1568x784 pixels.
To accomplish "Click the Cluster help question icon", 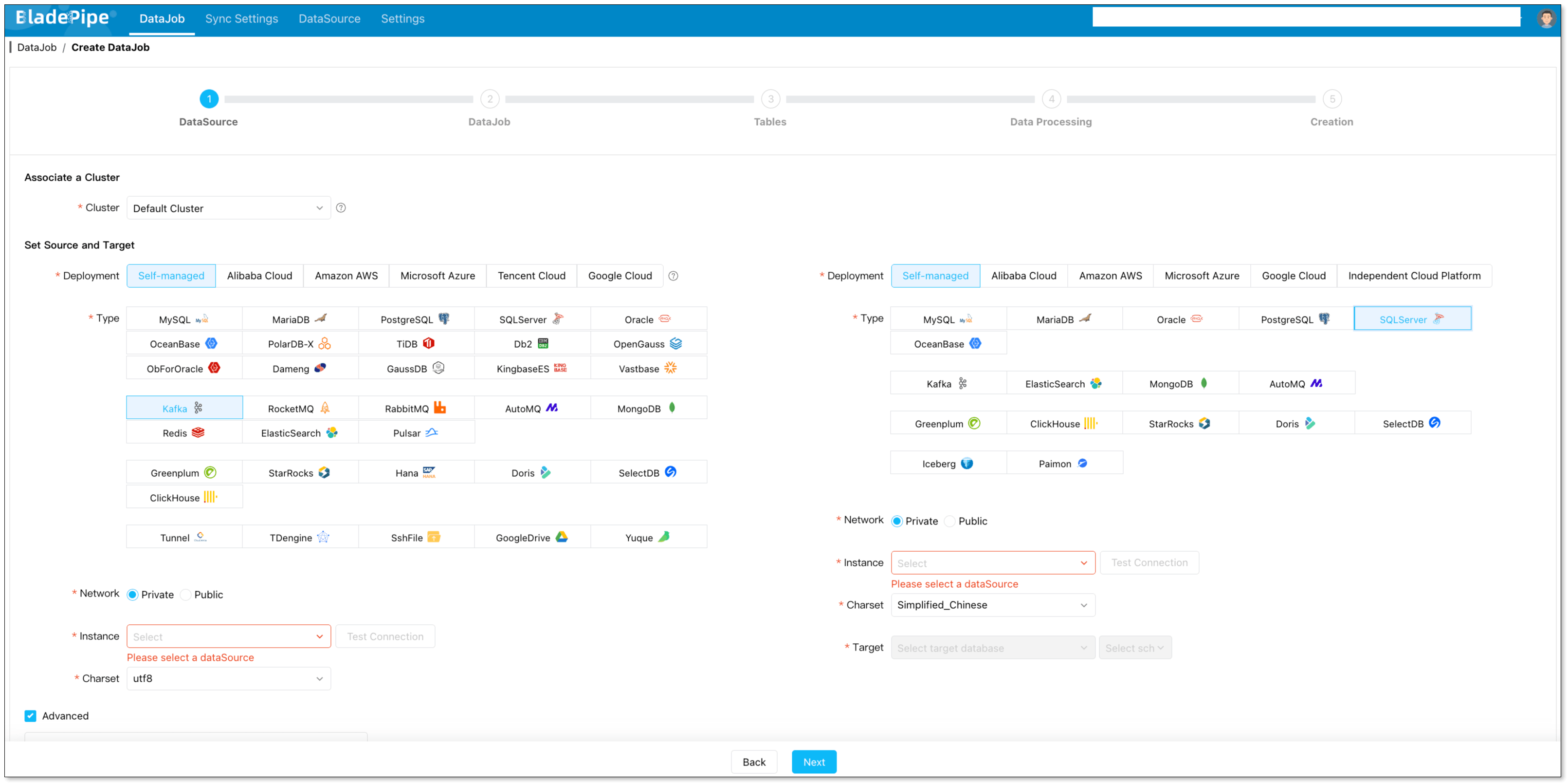I will click(x=341, y=208).
